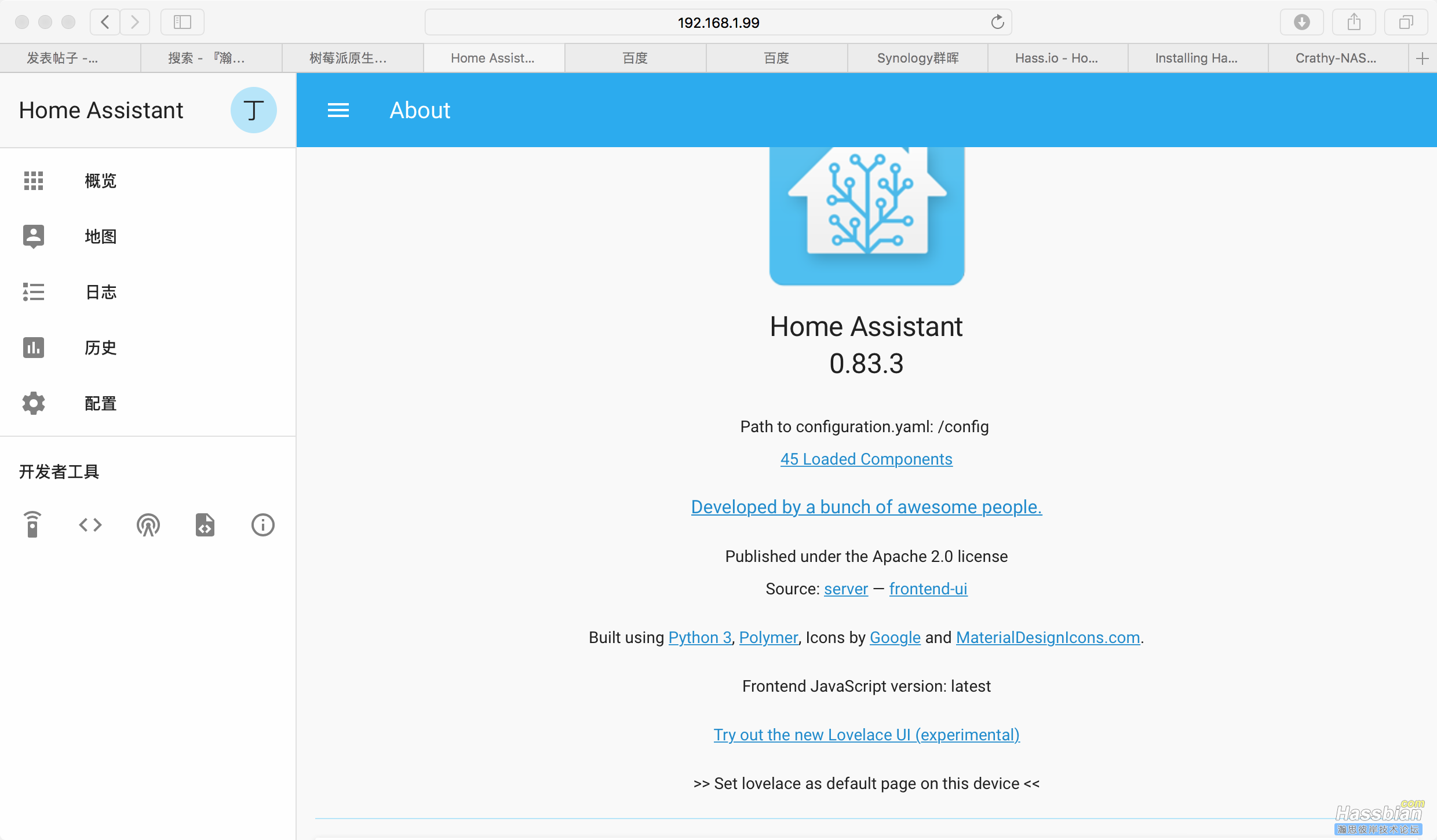Open the hamburger menu in top-left
Screen dimensions: 1437x840
[340, 109]
